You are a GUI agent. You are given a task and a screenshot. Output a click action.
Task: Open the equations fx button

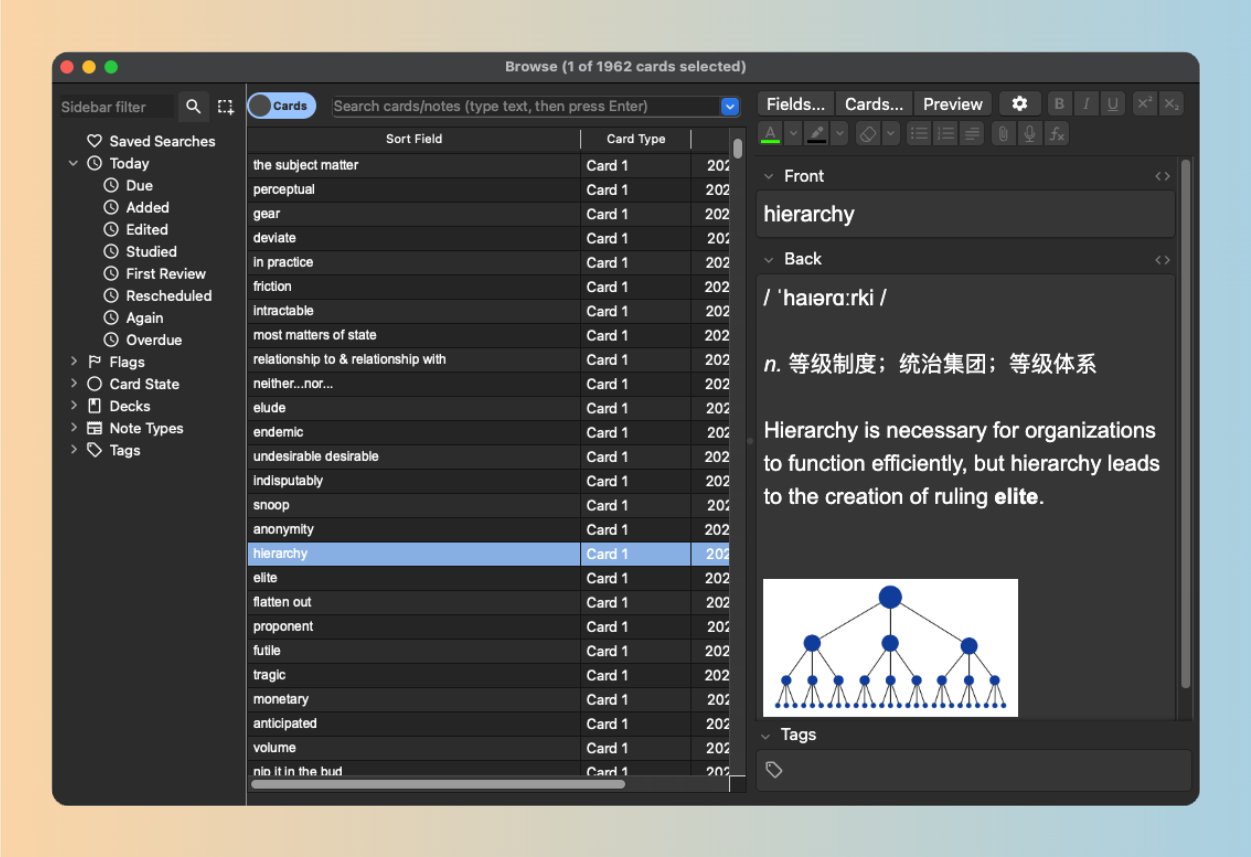pyautogui.click(x=1056, y=133)
